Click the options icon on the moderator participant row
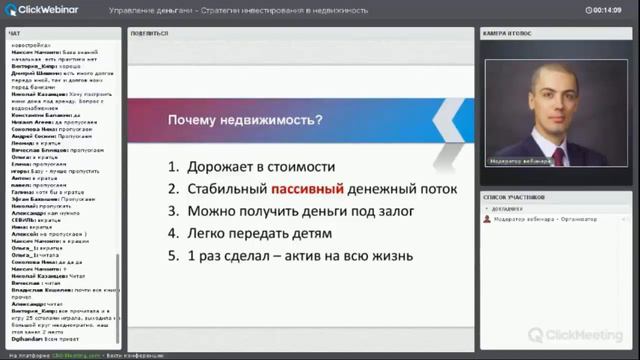 624,219
